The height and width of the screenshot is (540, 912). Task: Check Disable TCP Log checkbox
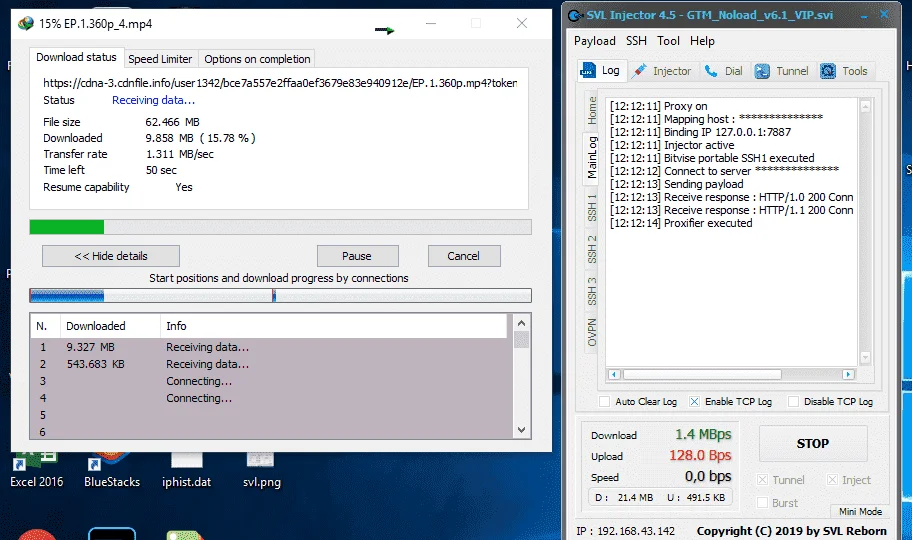point(793,402)
